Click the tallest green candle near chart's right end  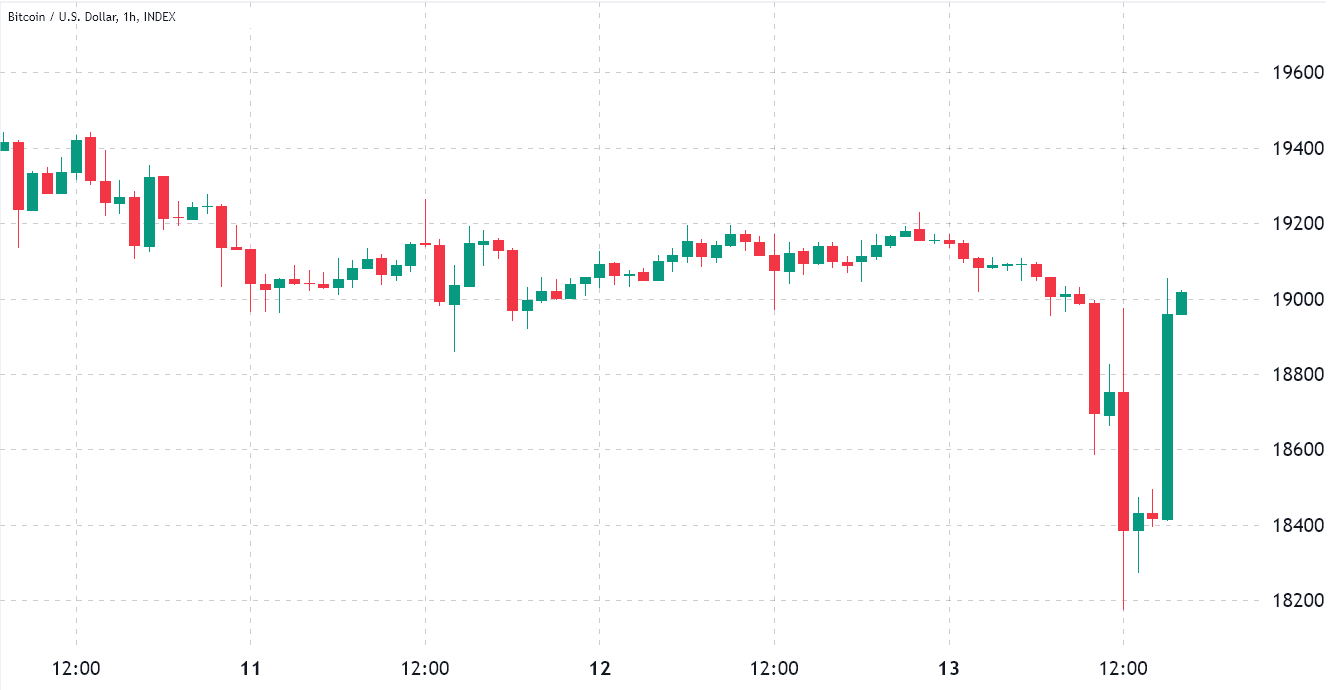[1167, 417]
